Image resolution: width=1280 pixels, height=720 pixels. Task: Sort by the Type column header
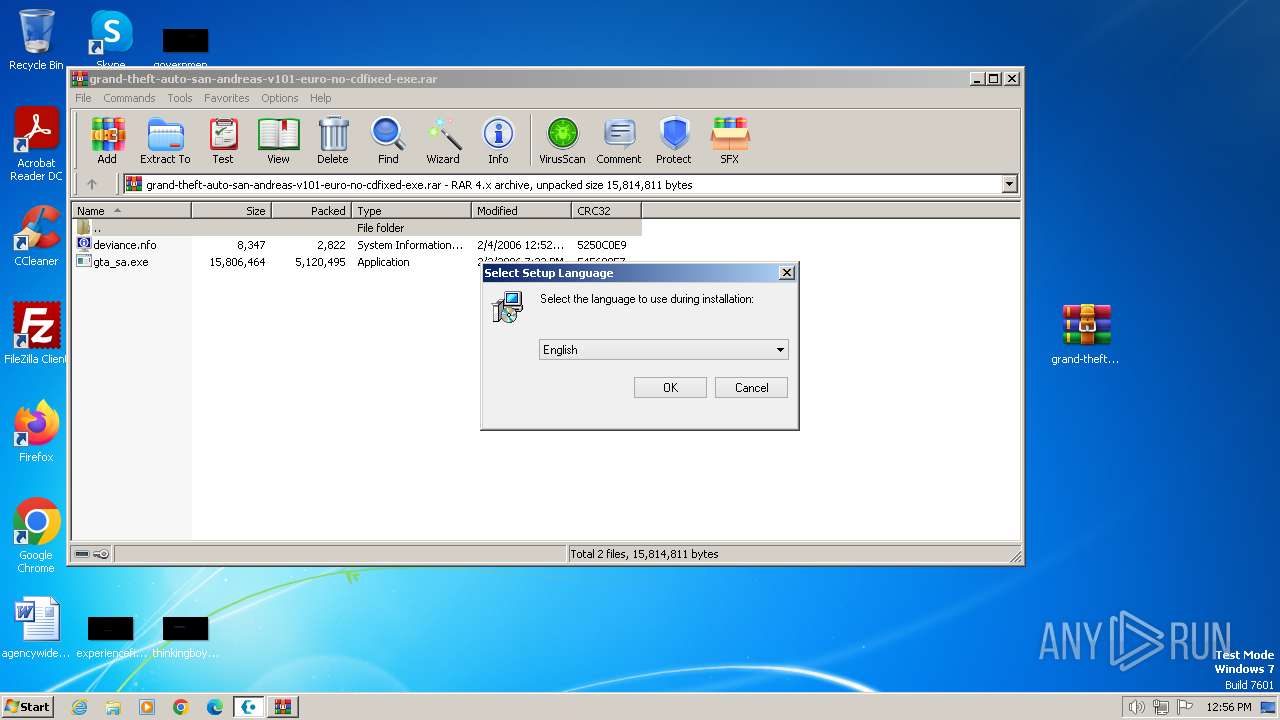pos(411,211)
